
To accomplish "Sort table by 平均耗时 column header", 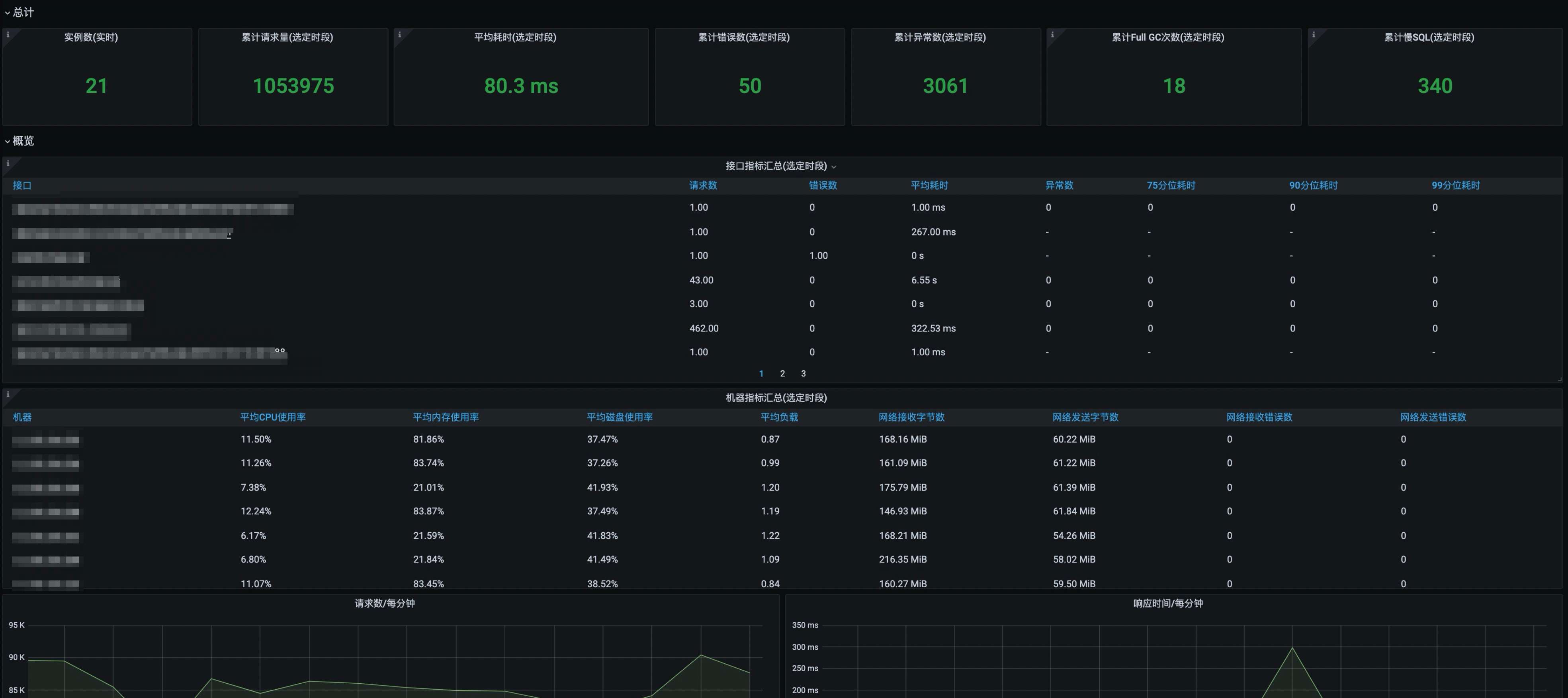I will pos(929,185).
